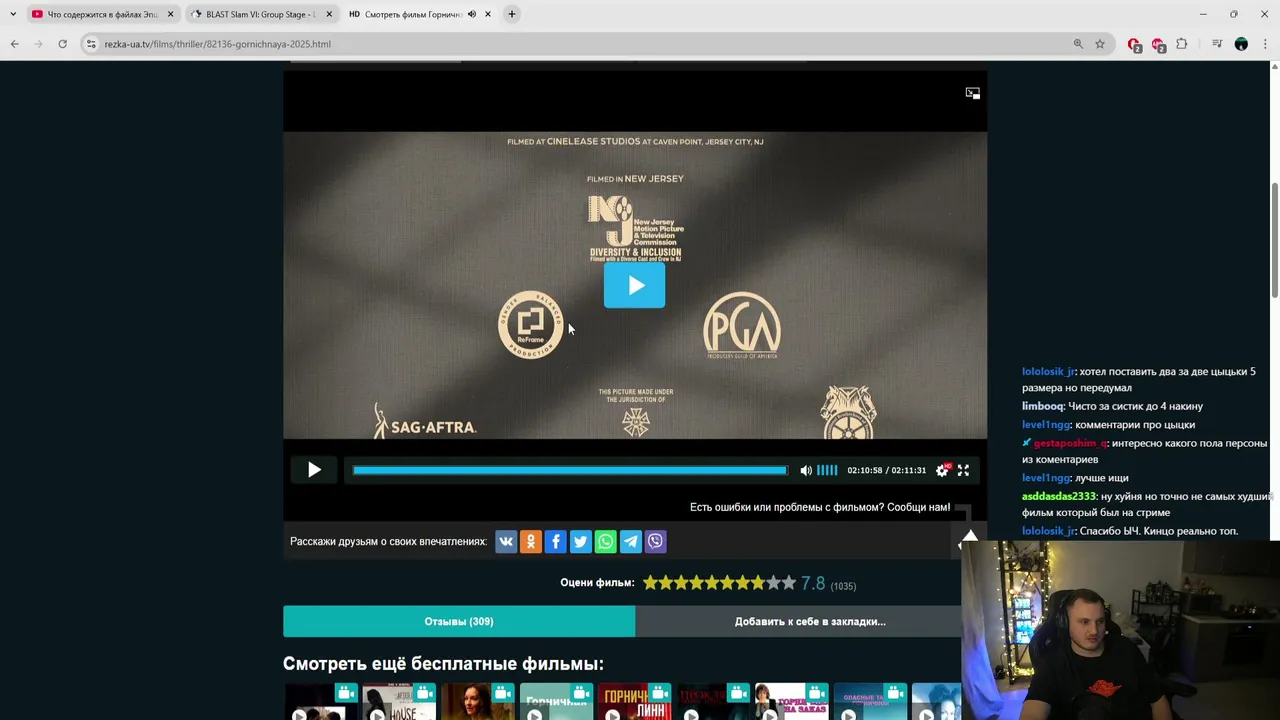
Task: Click chat username gestaposhim_q
Action: (1070, 443)
